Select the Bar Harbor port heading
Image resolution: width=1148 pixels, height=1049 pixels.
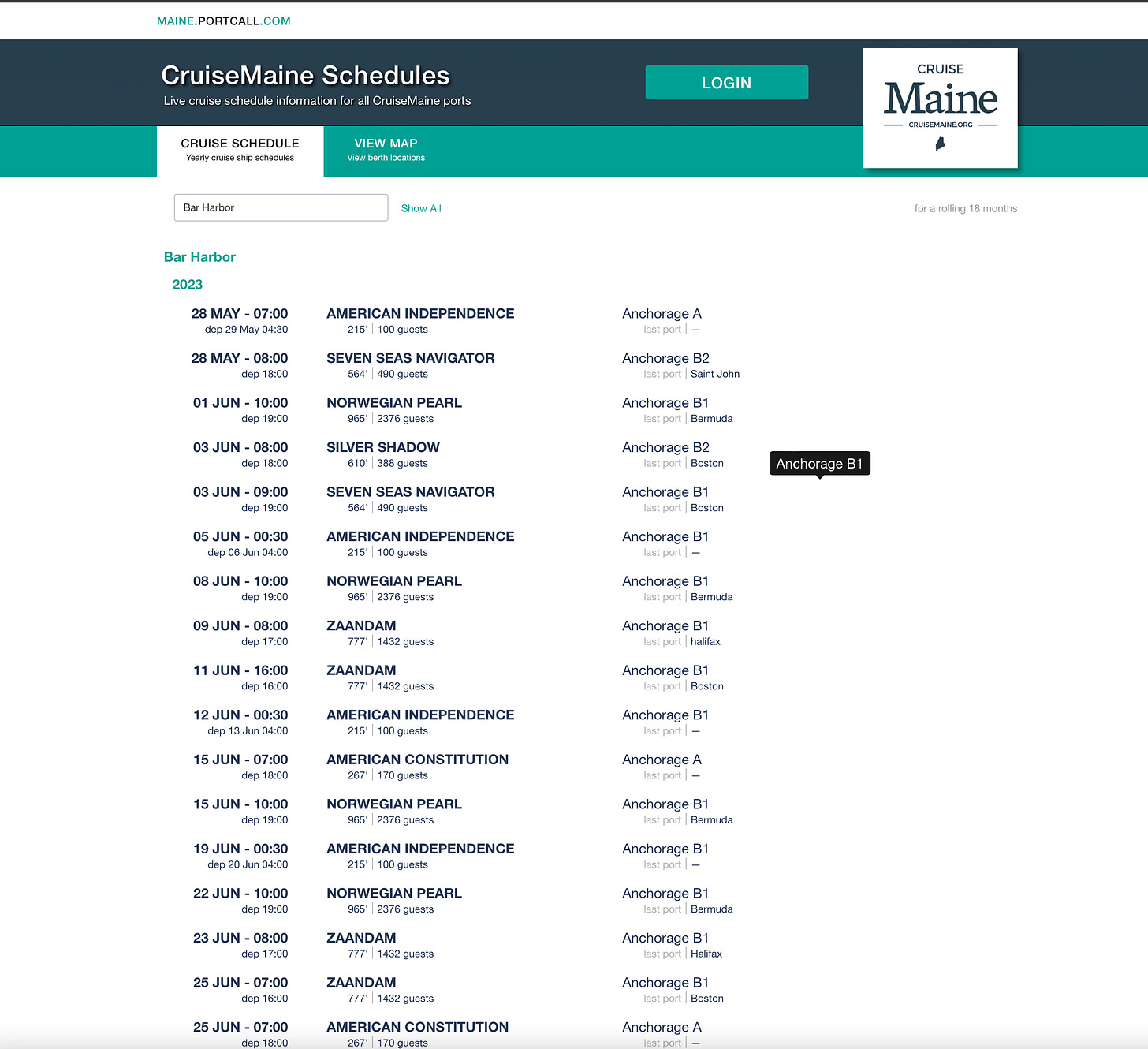coord(199,257)
